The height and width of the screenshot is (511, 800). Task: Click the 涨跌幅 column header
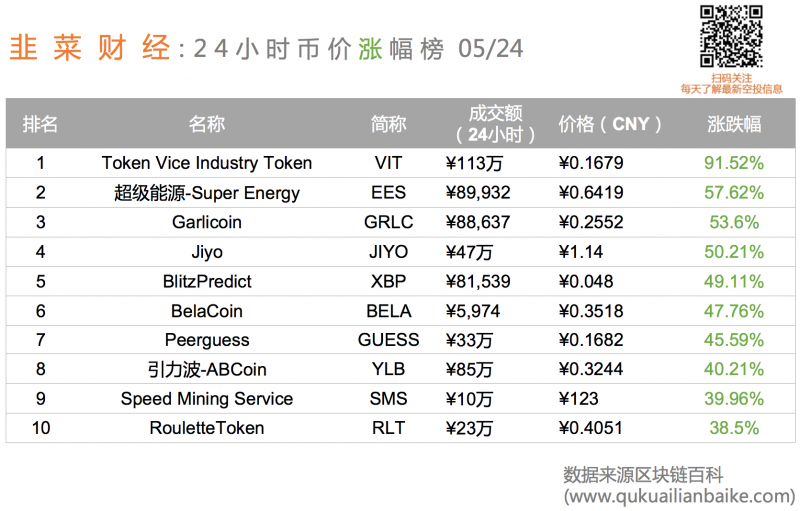click(734, 124)
